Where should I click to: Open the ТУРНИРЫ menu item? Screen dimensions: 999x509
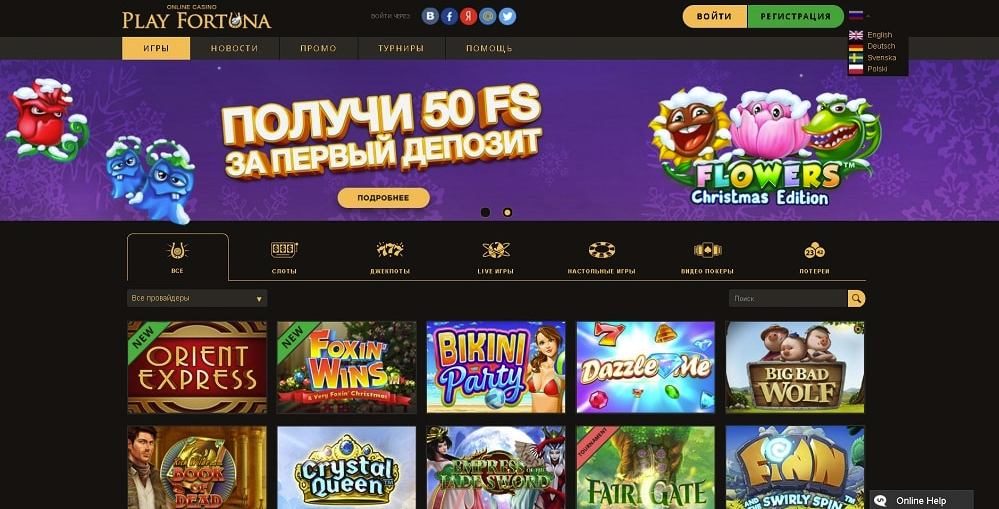(401, 48)
